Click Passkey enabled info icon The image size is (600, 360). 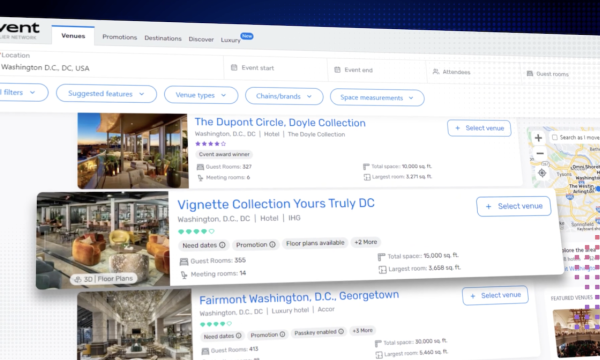[x=341, y=332]
